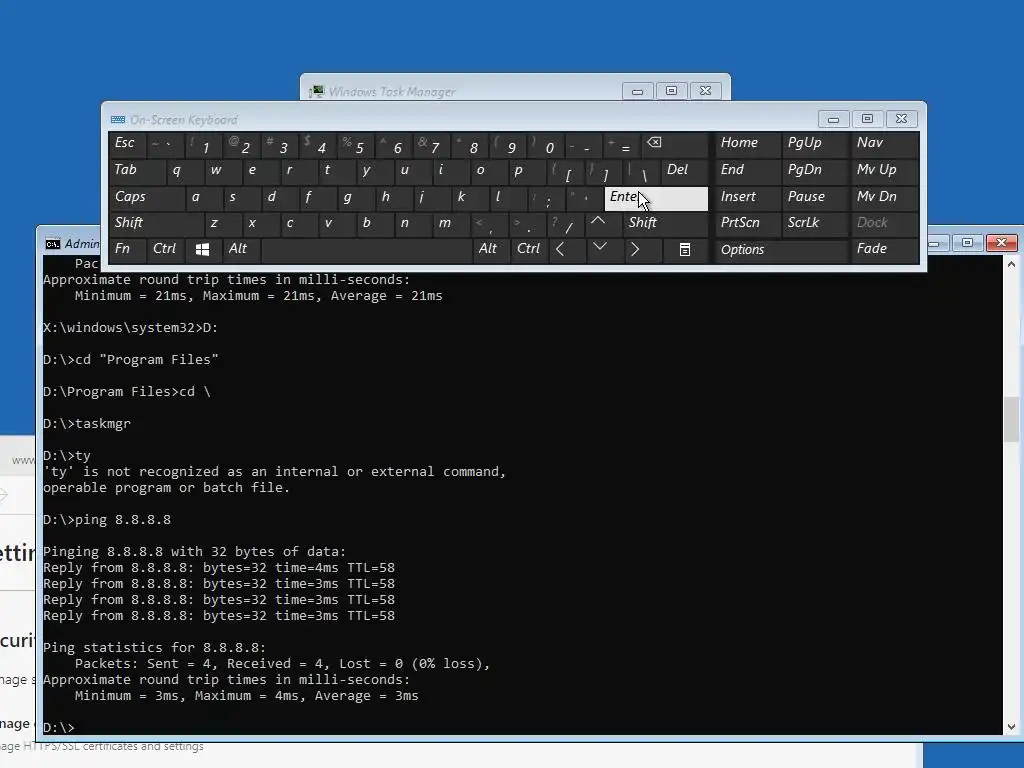
Task: Click the letter t key
Action: tap(336, 170)
